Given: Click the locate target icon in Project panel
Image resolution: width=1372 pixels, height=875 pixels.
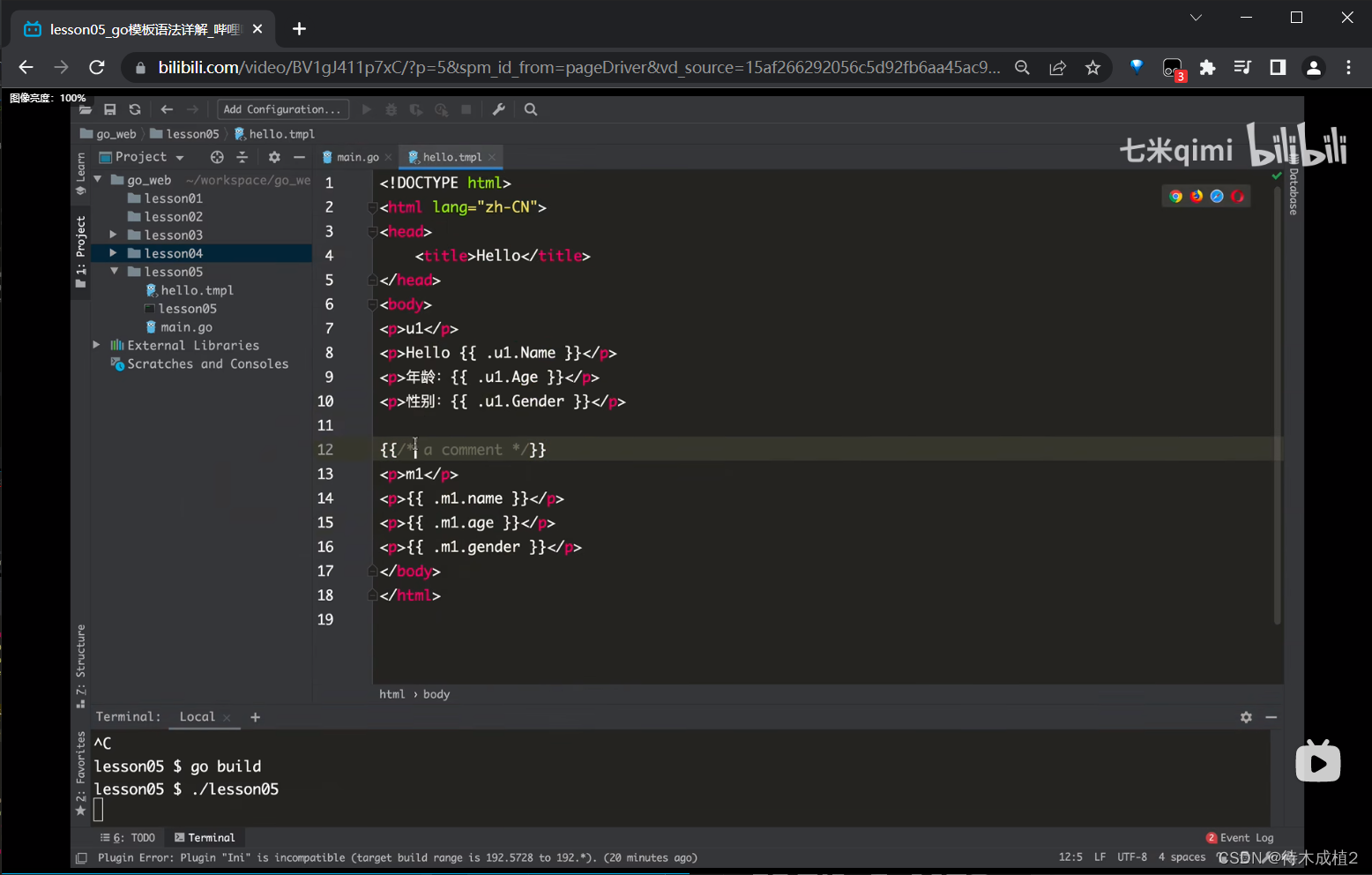Looking at the screenshot, I should tap(217, 157).
